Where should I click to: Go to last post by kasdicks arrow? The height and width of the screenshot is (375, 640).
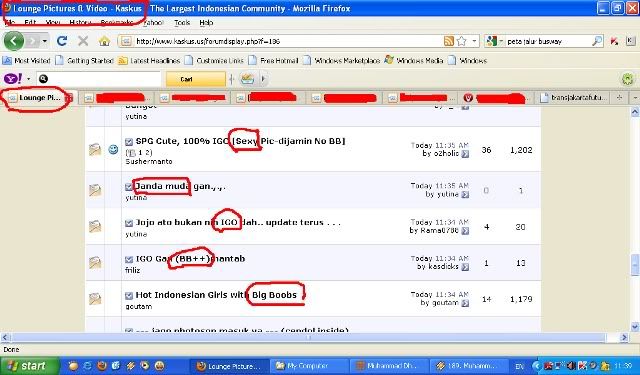[465, 267]
